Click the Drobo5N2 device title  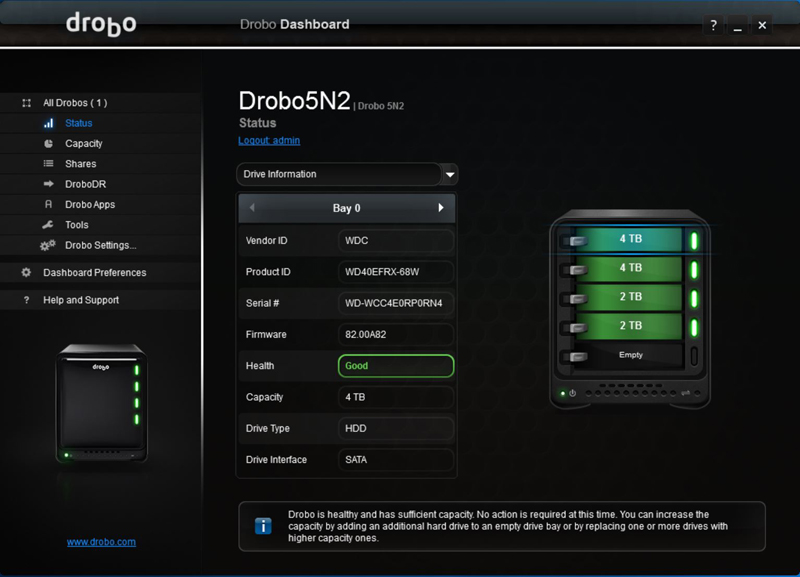coord(294,101)
